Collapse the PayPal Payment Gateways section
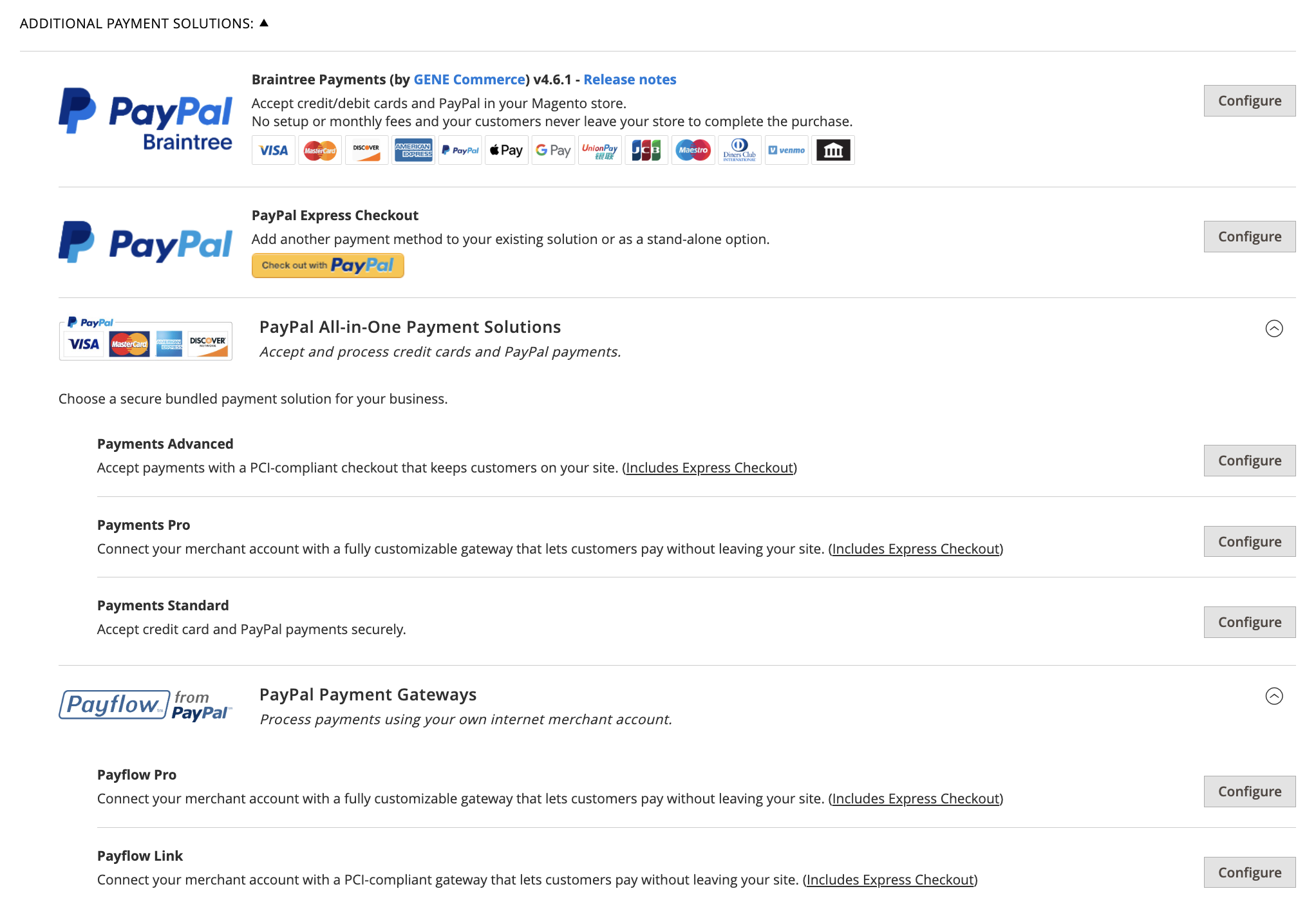Image resolution: width=1316 pixels, height=909 pixels. click(1274, 696)
